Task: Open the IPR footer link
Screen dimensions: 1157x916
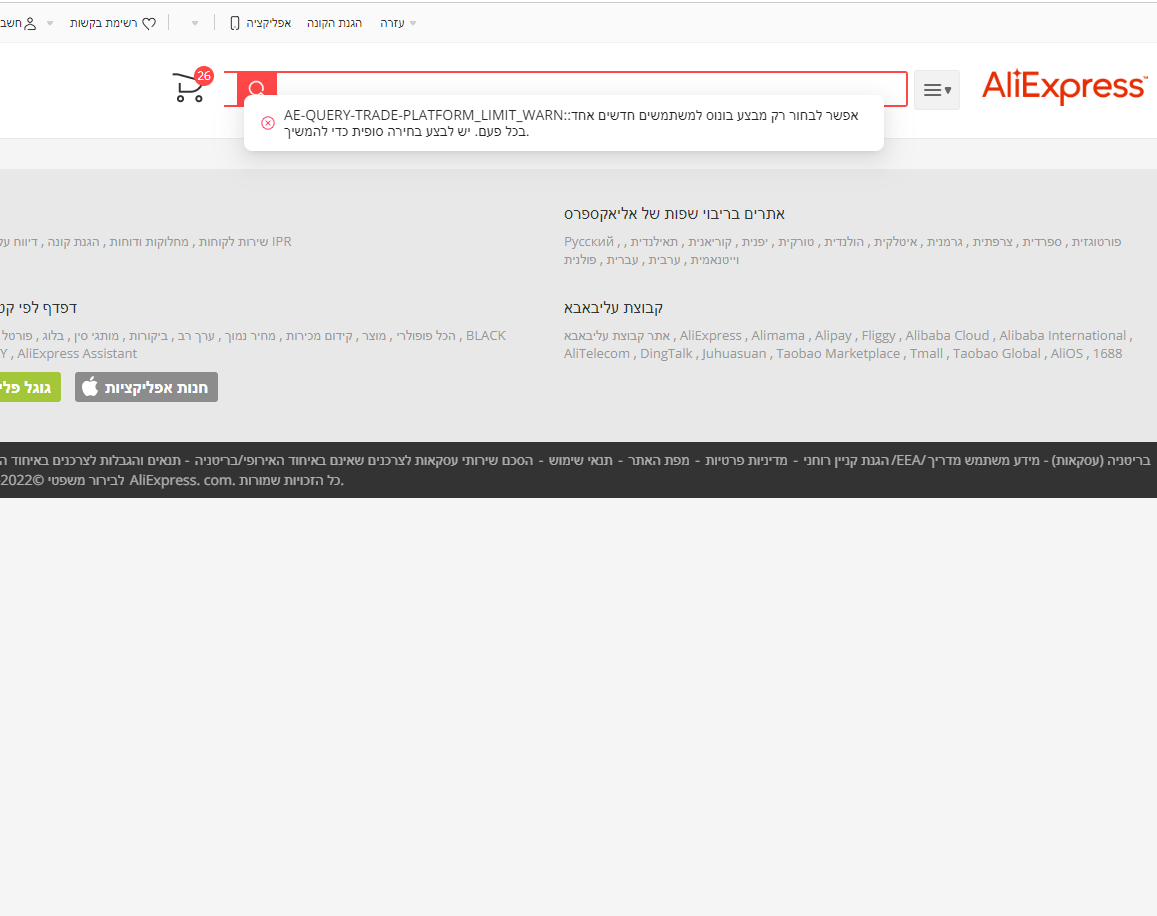Action: click(x=282, y=241)
